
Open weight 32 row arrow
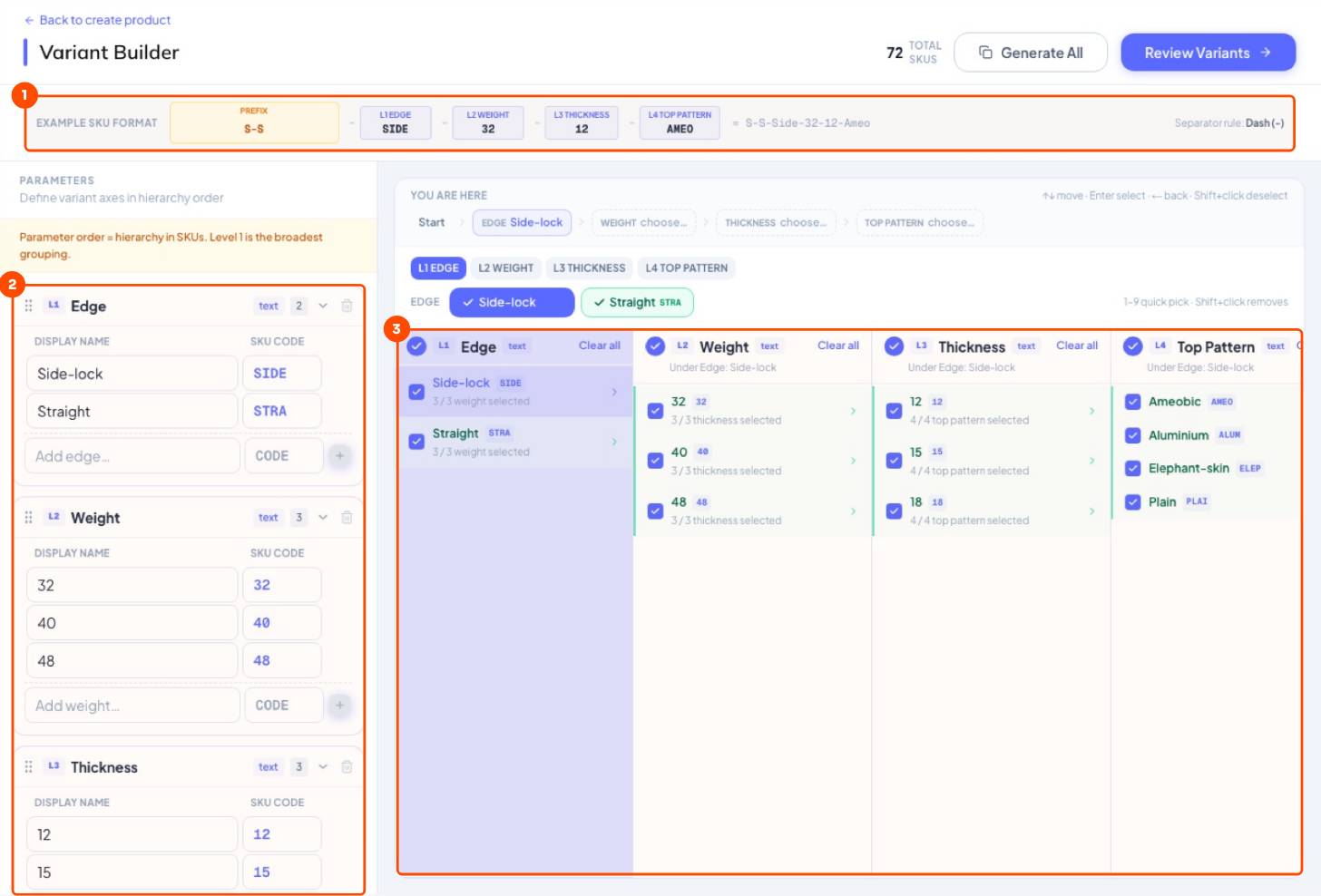[853, 411]
